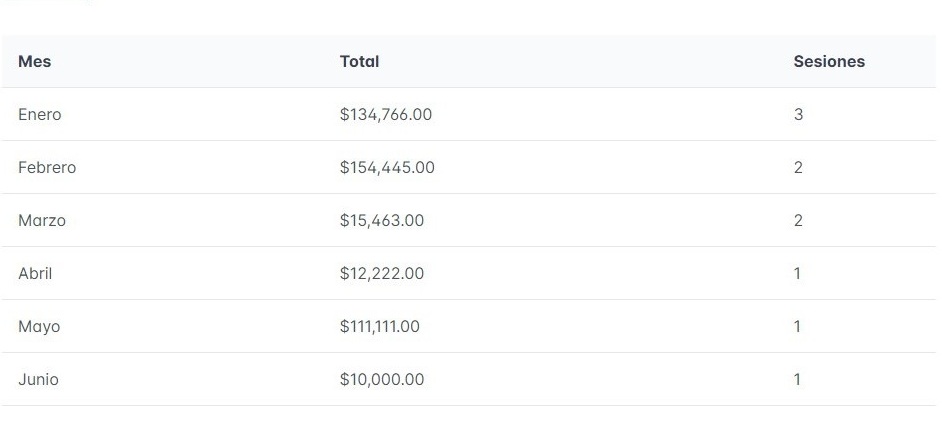The height and width of the screenshot is (421, 942).
Task: Select the Junio month cell
Action: pos(38,380)
